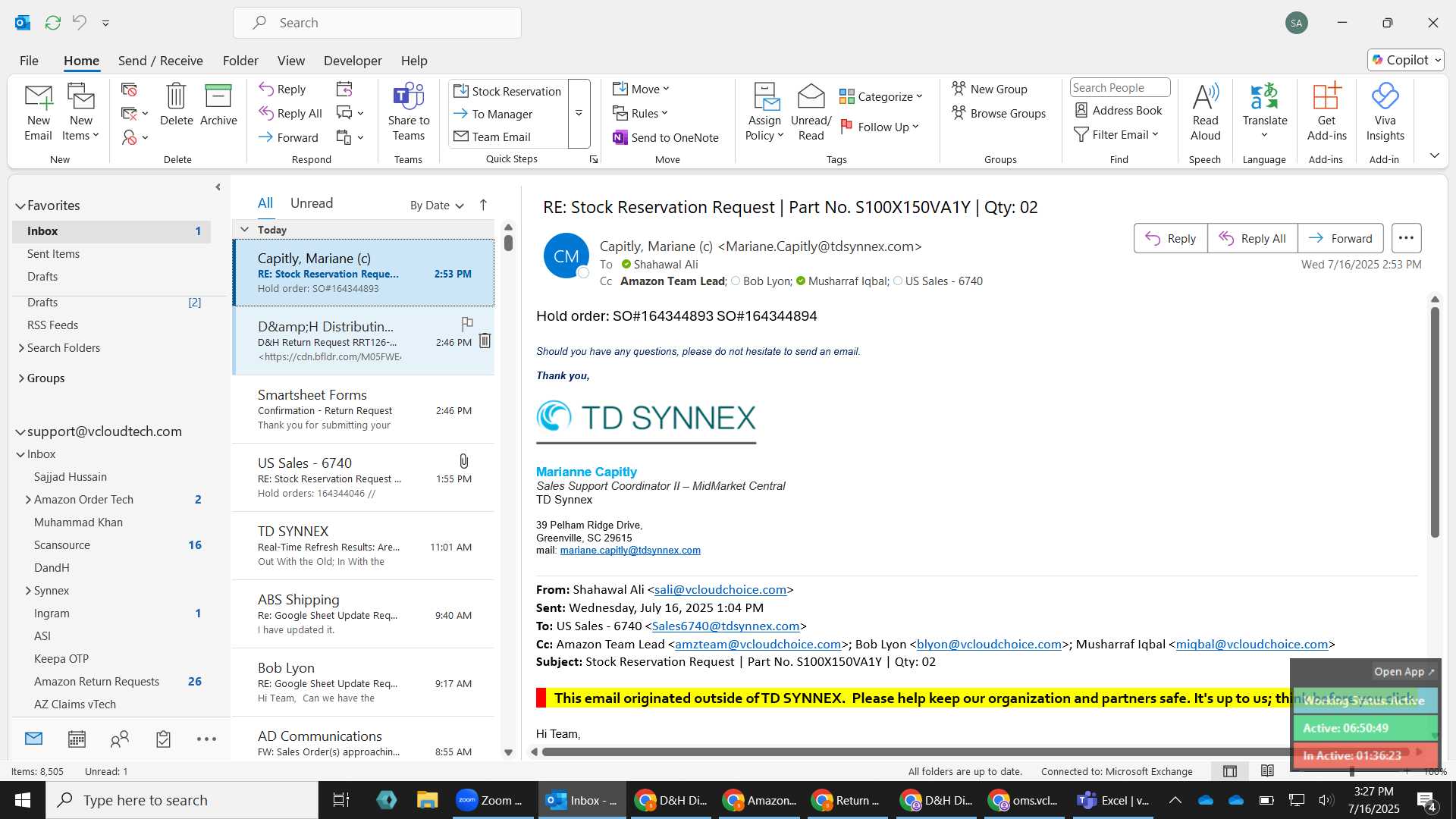Open the Folder tab
The width and height of the screenshot is (1456, 819).
[x=240, y=61]
